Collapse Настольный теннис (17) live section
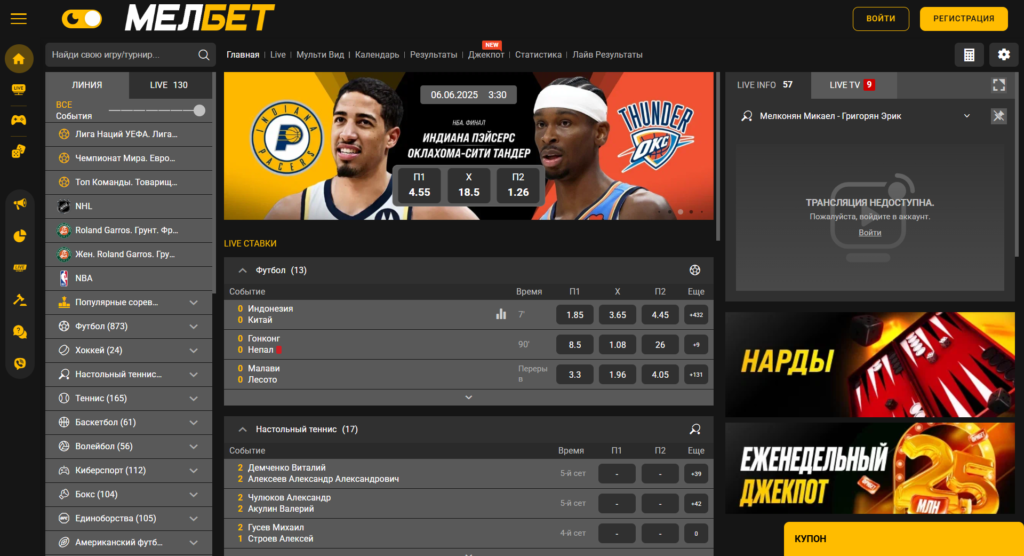1024x556 pixels. [242, 429]
